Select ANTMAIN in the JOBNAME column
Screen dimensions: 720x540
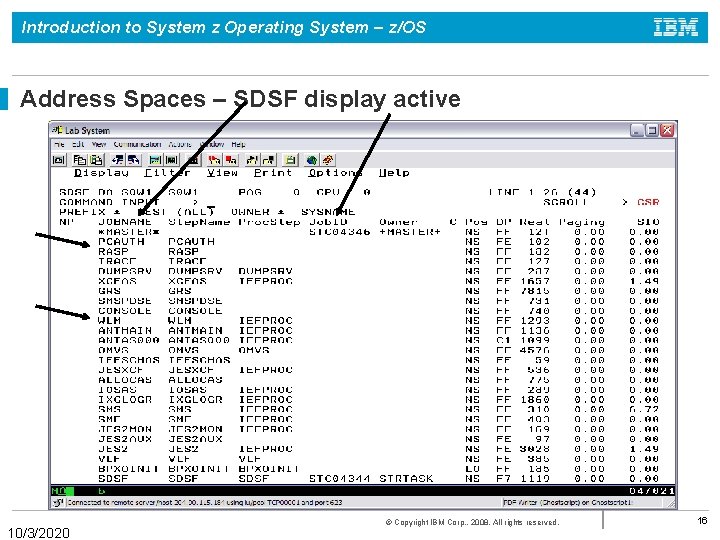(x=125, y=331)
